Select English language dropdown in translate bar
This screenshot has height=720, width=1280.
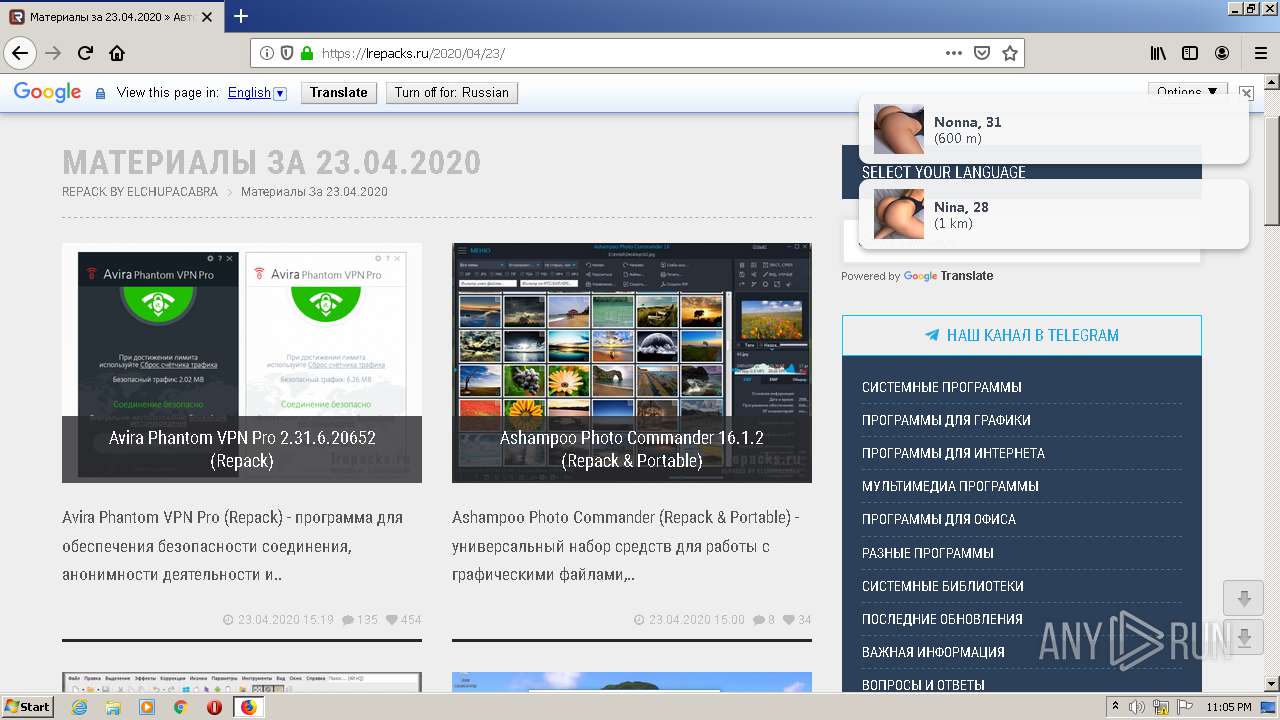(x=257, y=92)
